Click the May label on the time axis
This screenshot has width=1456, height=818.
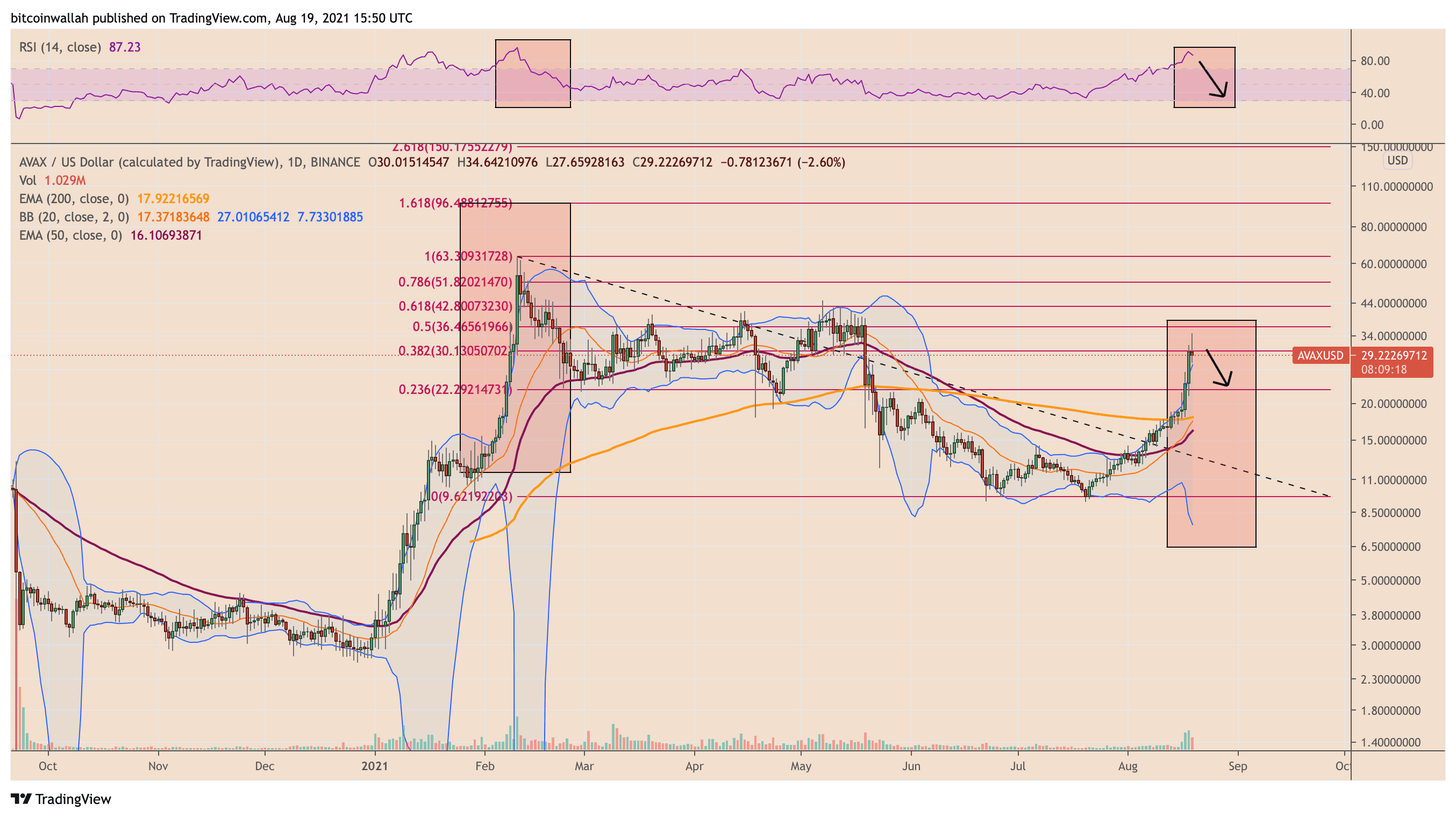pyautogui.click(x=801, y=766)
